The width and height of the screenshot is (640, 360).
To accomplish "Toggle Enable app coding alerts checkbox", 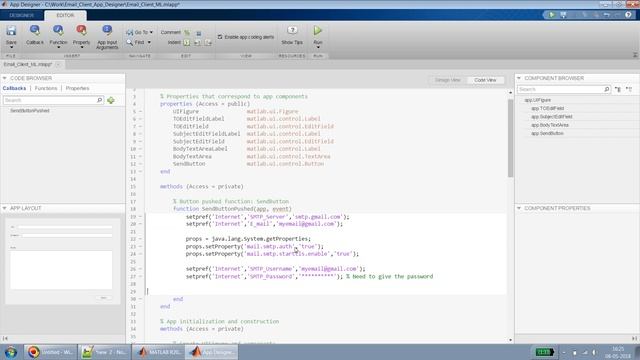I will [220, 37].
